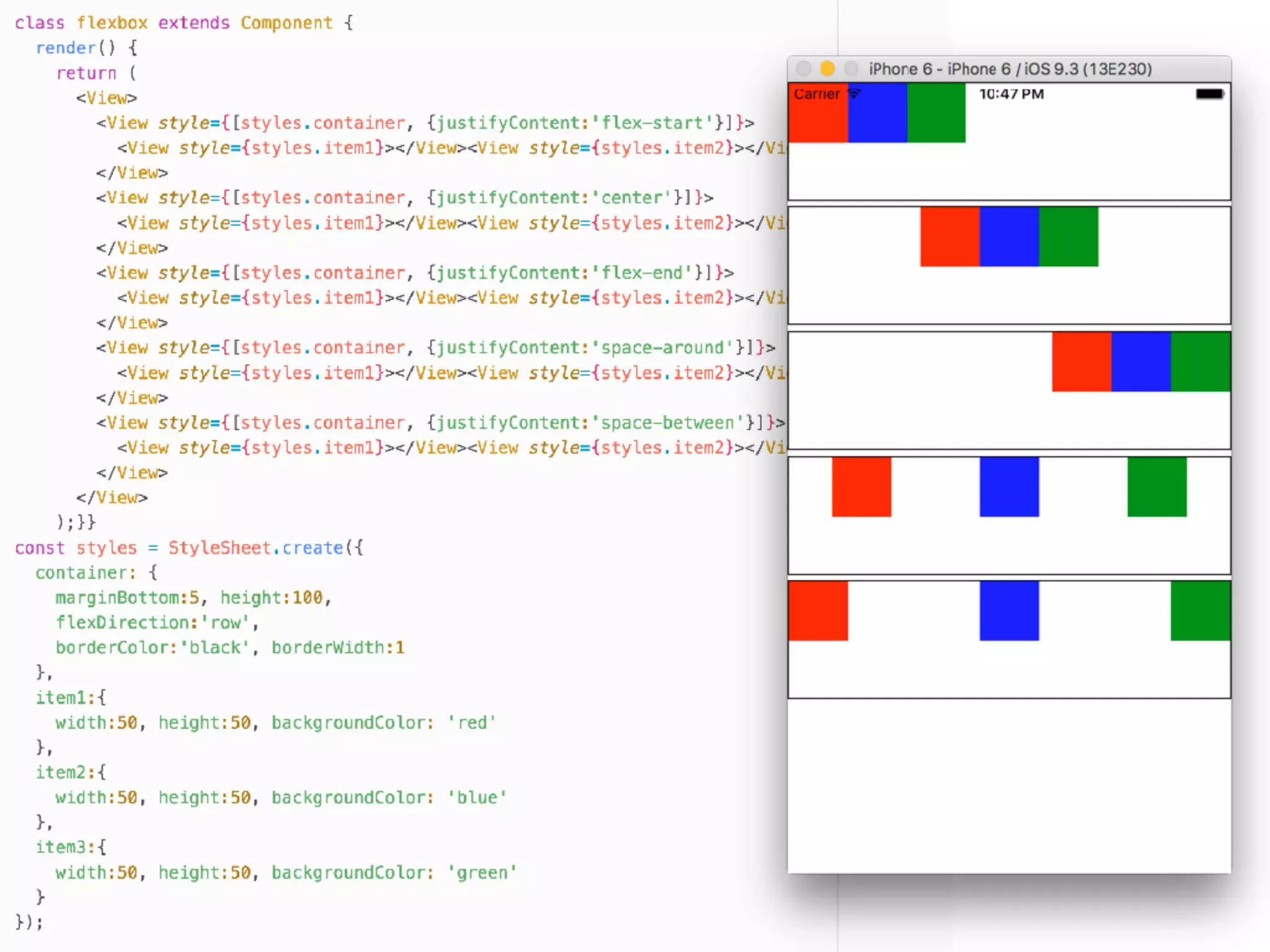Tap the '10:47 PM' clock in the status bar

pyautogui.click(x=1011, y=94)
